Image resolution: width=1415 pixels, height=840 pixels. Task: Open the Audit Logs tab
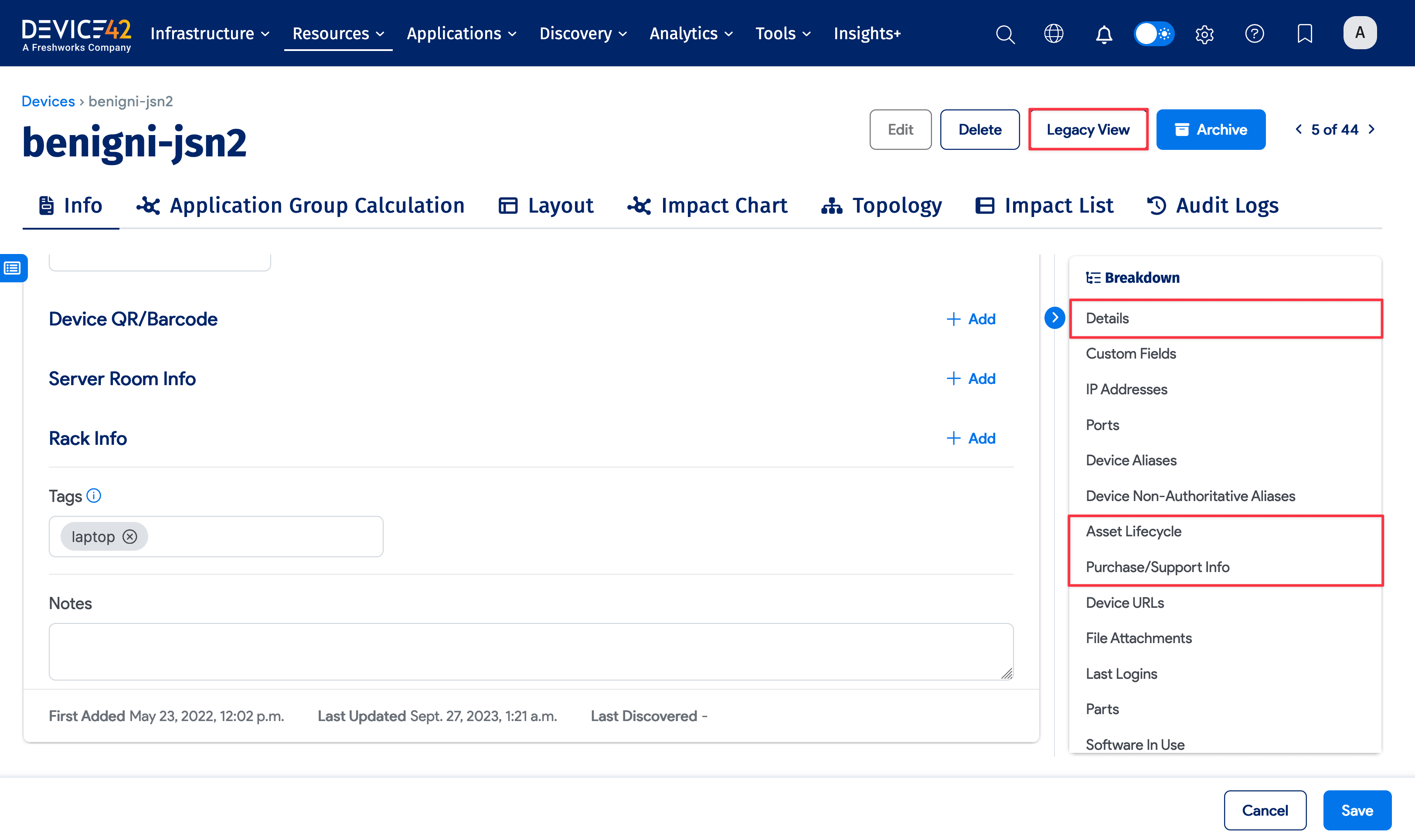click(x=1213, y=206)
